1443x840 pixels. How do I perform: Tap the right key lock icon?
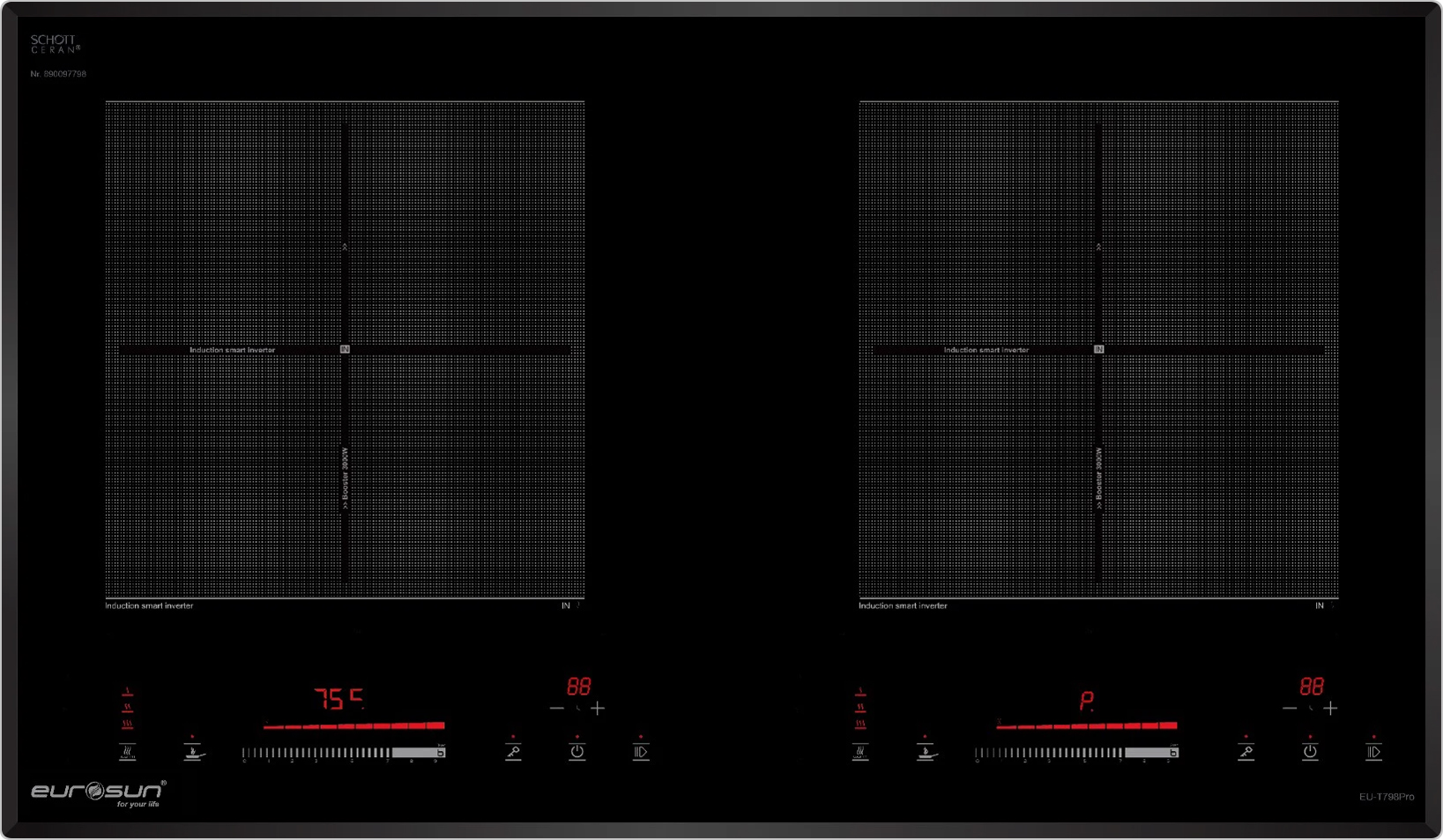click(x=1246, y=752)
